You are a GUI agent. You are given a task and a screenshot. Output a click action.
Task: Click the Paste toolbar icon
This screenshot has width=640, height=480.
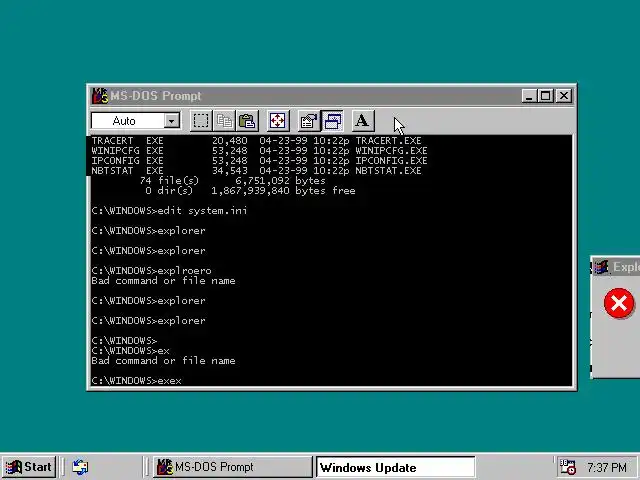tap(247, 121)
